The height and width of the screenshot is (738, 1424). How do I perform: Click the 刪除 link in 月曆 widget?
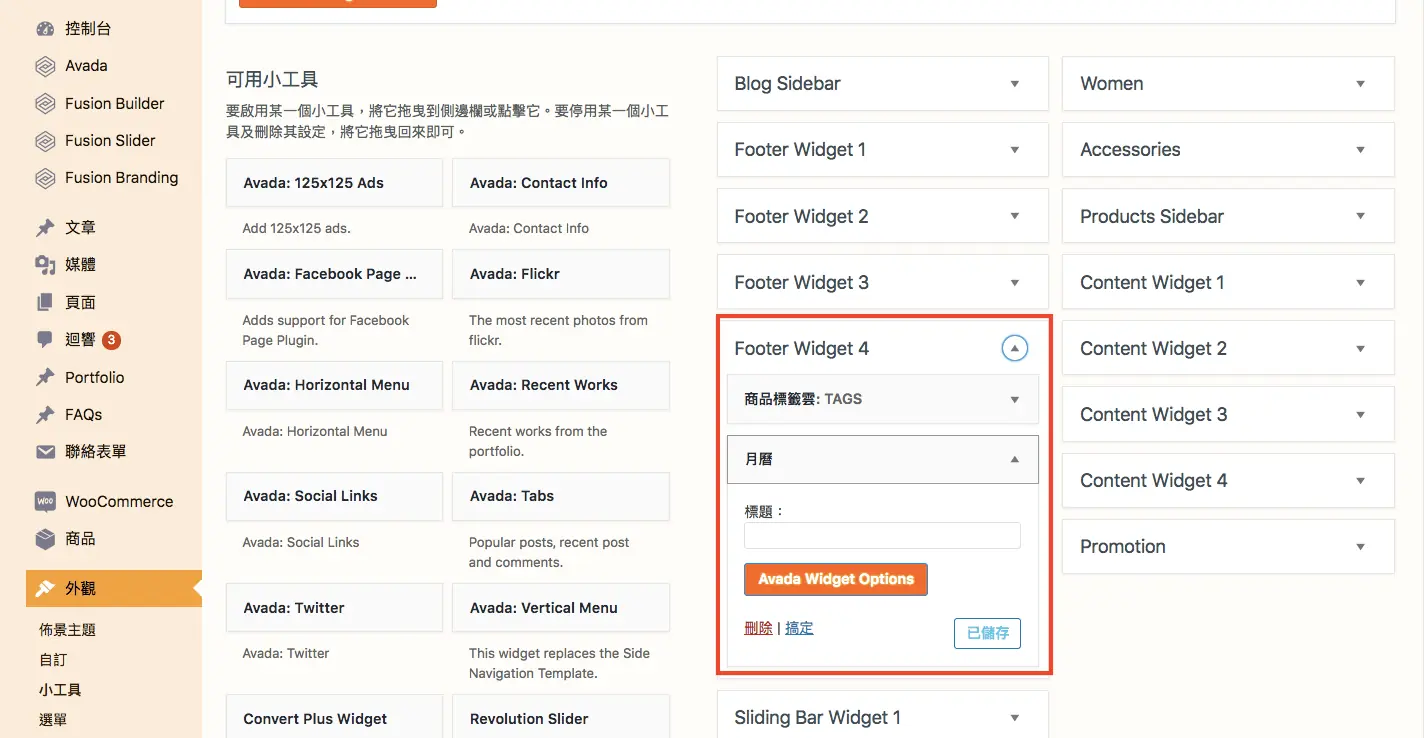tap(758, 628)
